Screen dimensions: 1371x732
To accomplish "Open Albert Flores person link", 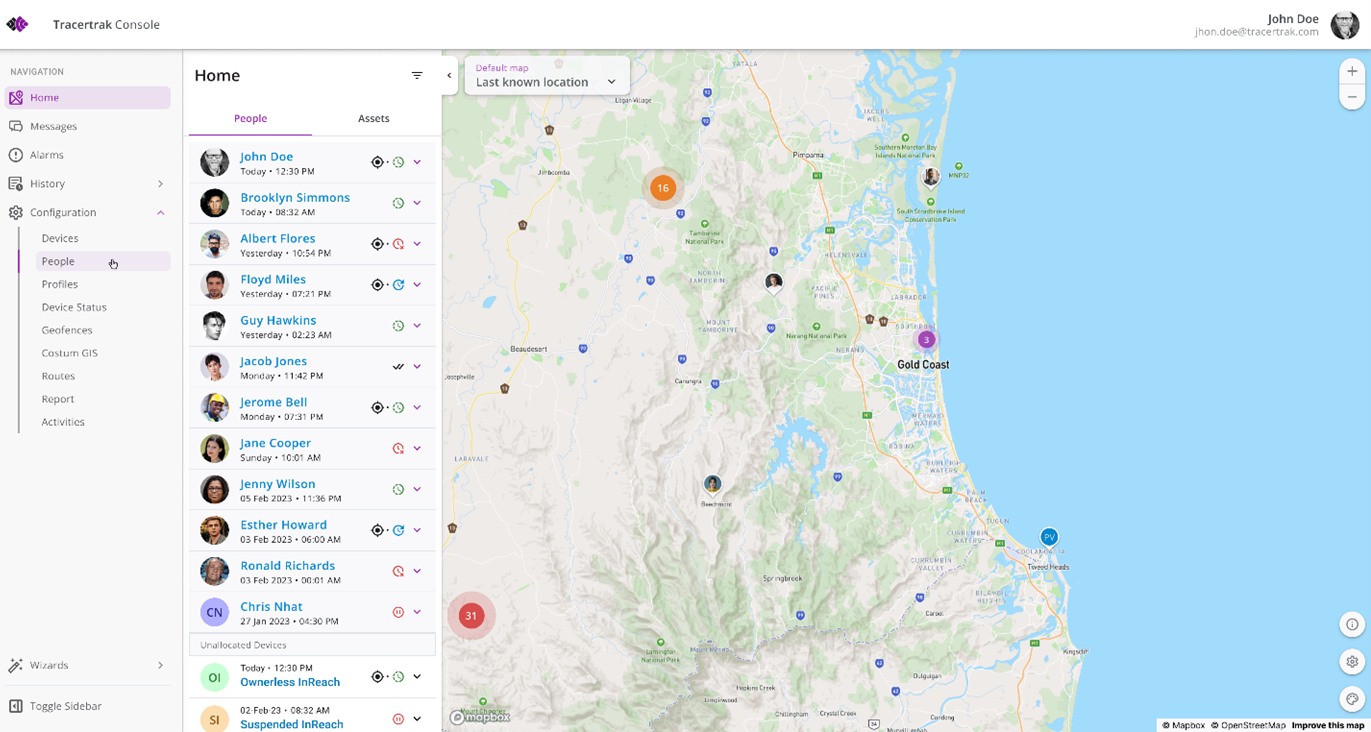I will tap(277, 239).
